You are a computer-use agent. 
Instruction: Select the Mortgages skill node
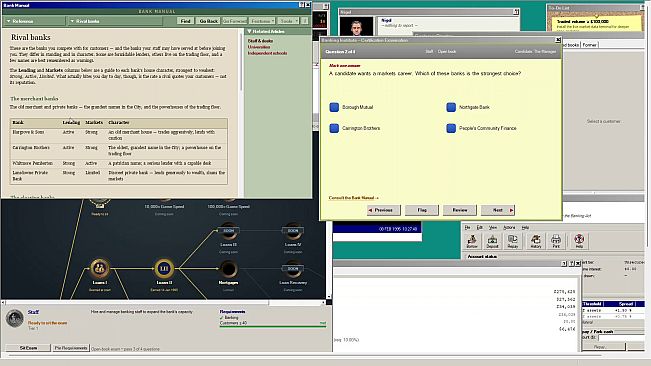point(228,269)
